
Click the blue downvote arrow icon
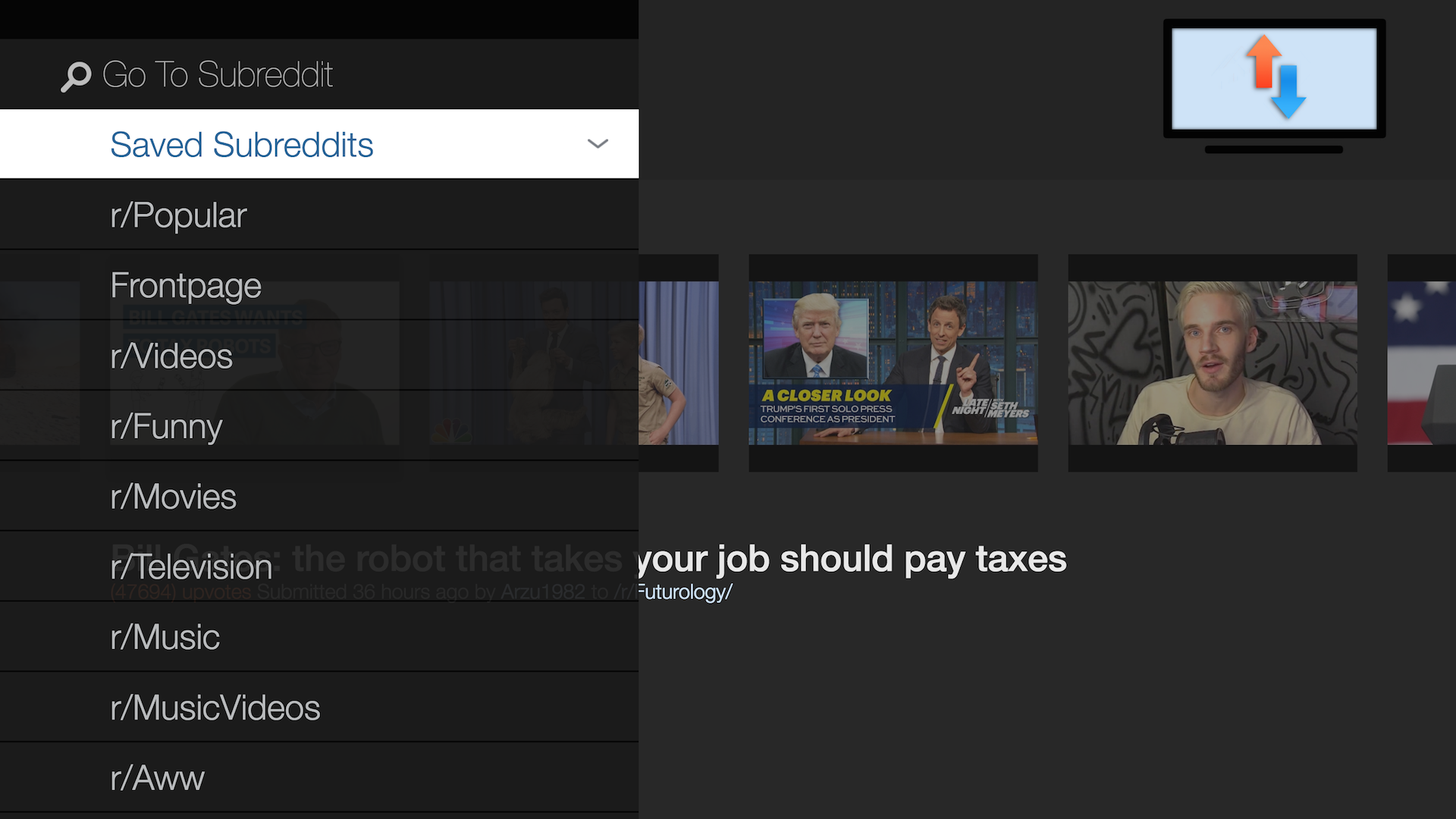coord(1288,93)
